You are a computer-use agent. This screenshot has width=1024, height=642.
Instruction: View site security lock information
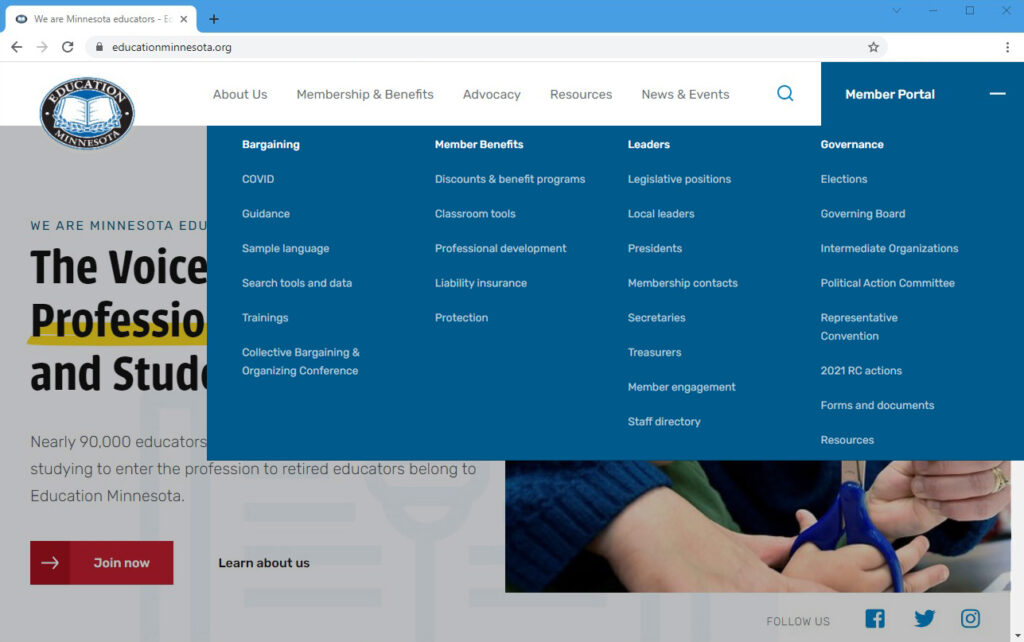pyautogui.click(x=99, y=47)
